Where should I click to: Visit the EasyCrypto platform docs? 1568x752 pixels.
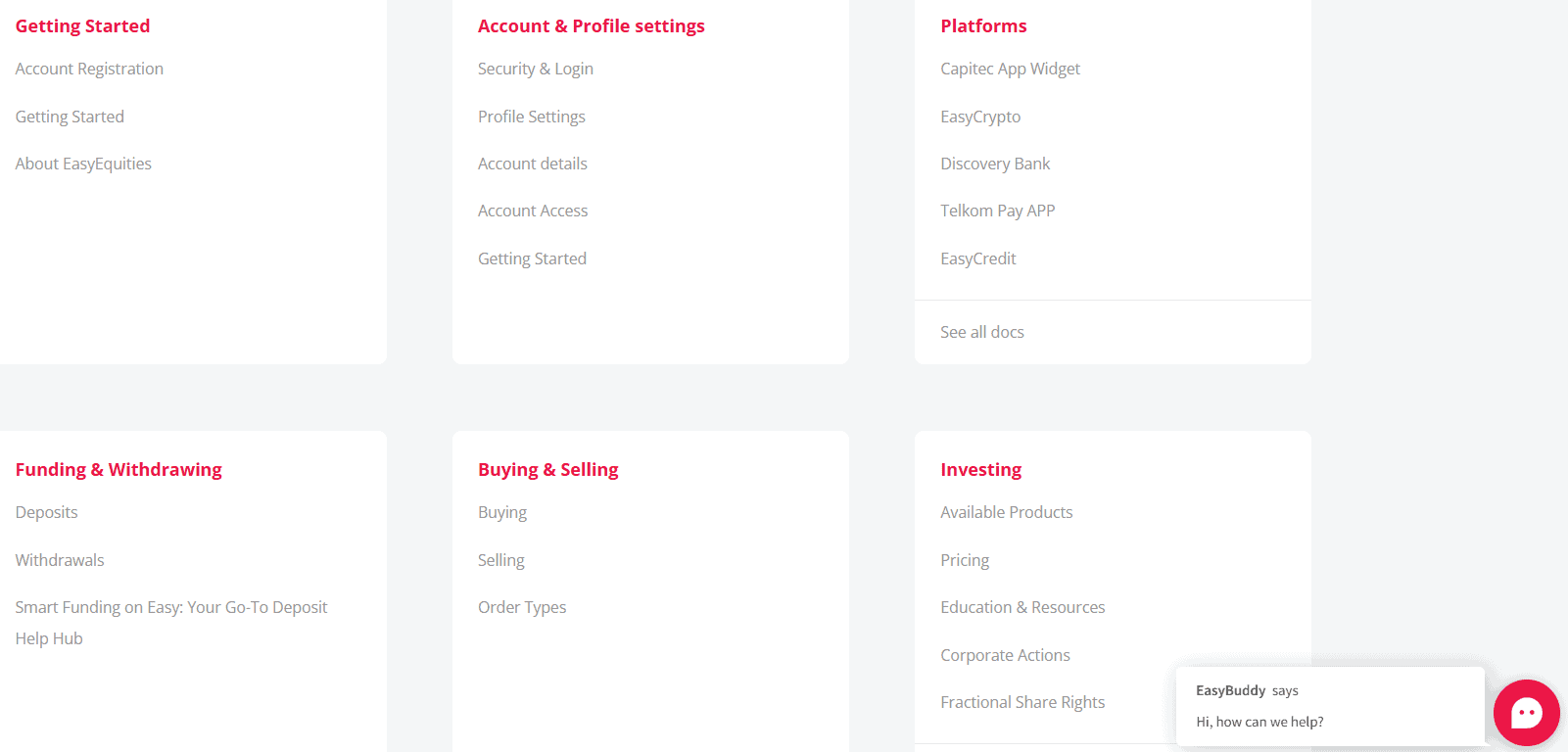coord(980,117)
